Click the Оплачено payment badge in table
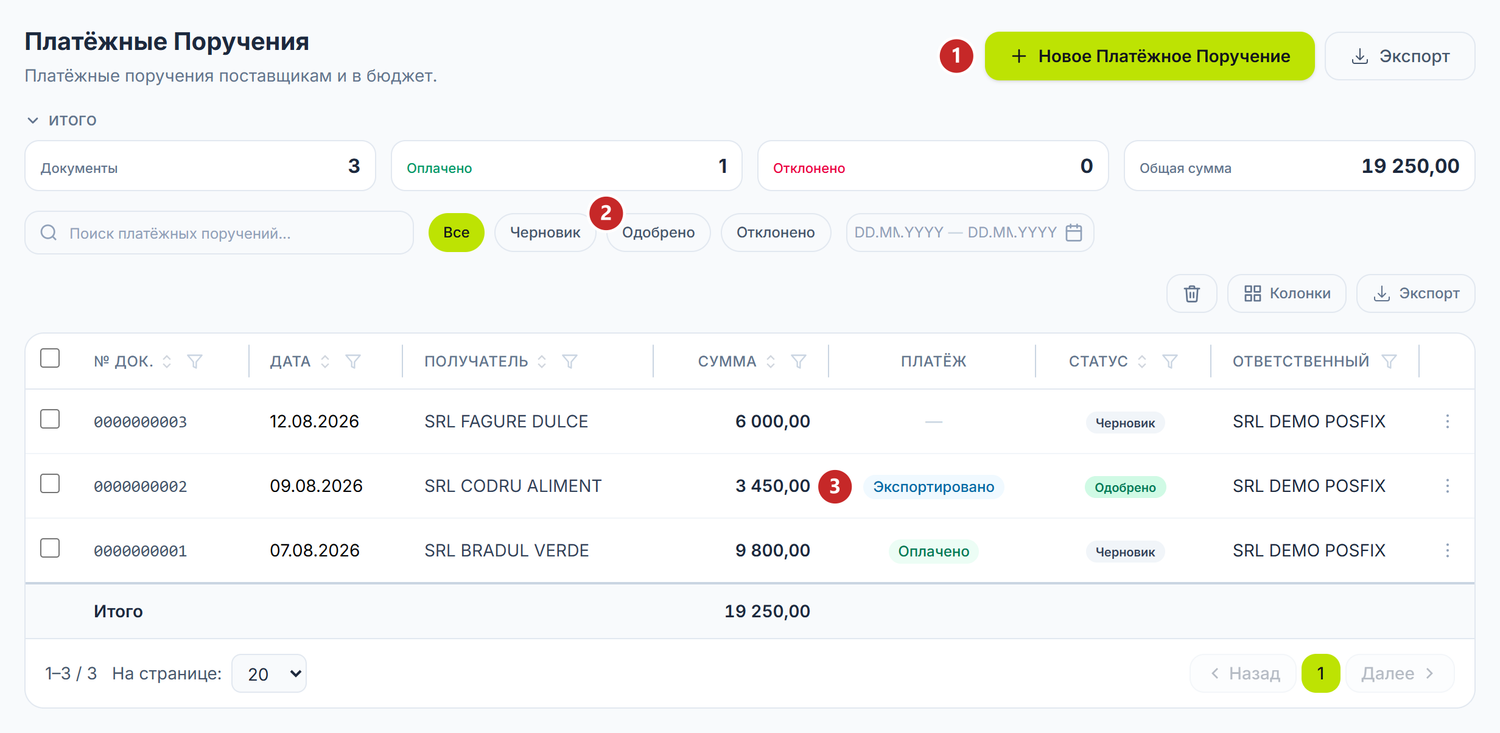Image resolution: width=1500 pixels, height=733 pixels. tap(934, 551)
